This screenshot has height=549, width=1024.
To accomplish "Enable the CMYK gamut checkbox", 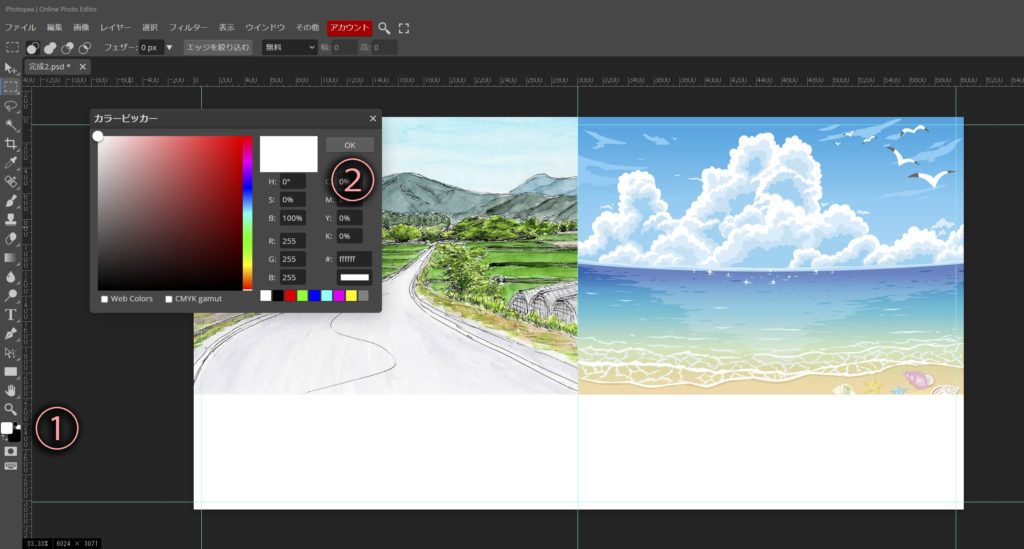I will pos(169,299).
